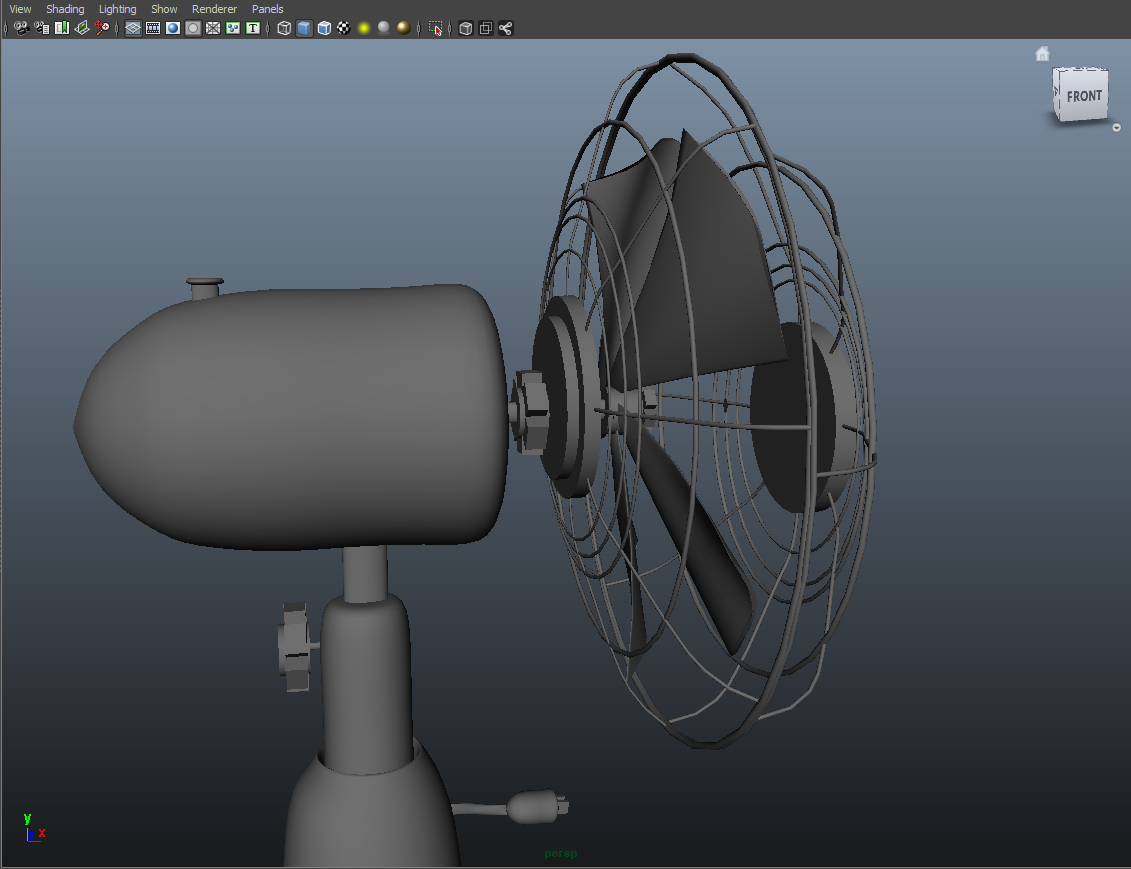Open the resolution gate toggle
The height and width of the screenshot is (869, 1131).
coord(172,28)
